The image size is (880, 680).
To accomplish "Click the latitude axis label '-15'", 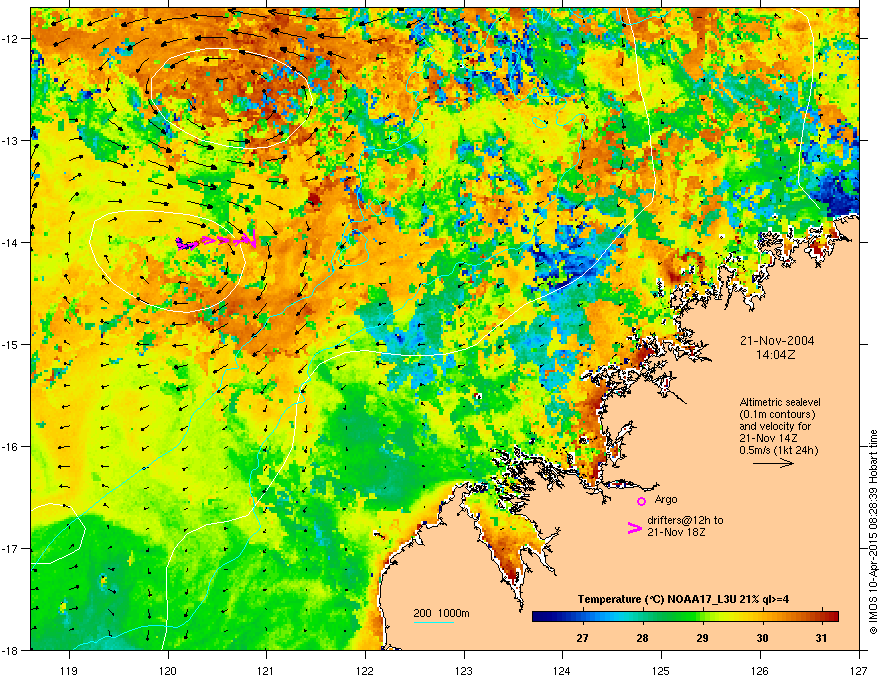I will click(10, 344).
